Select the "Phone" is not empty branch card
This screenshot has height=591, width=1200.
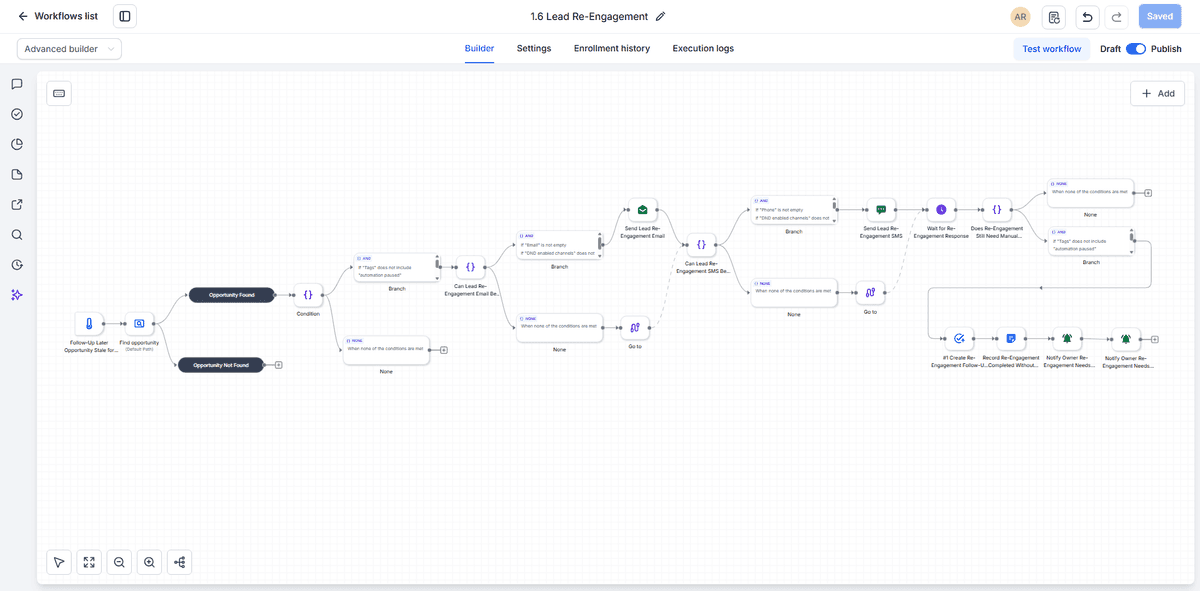[x=794, y=211]
